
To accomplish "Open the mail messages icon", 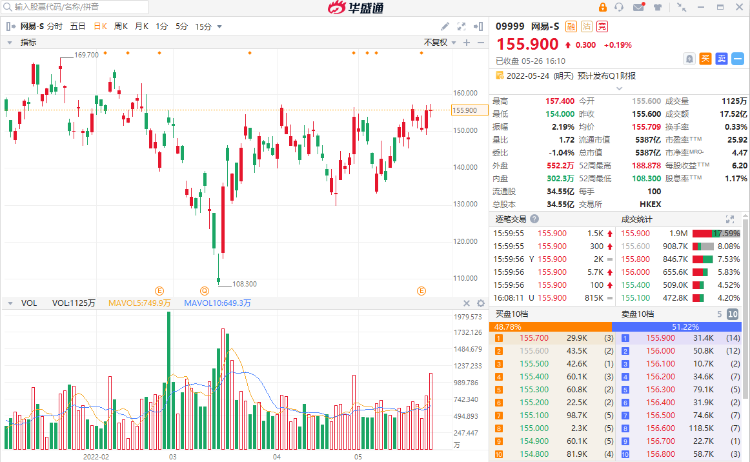I will coord(638,7).
